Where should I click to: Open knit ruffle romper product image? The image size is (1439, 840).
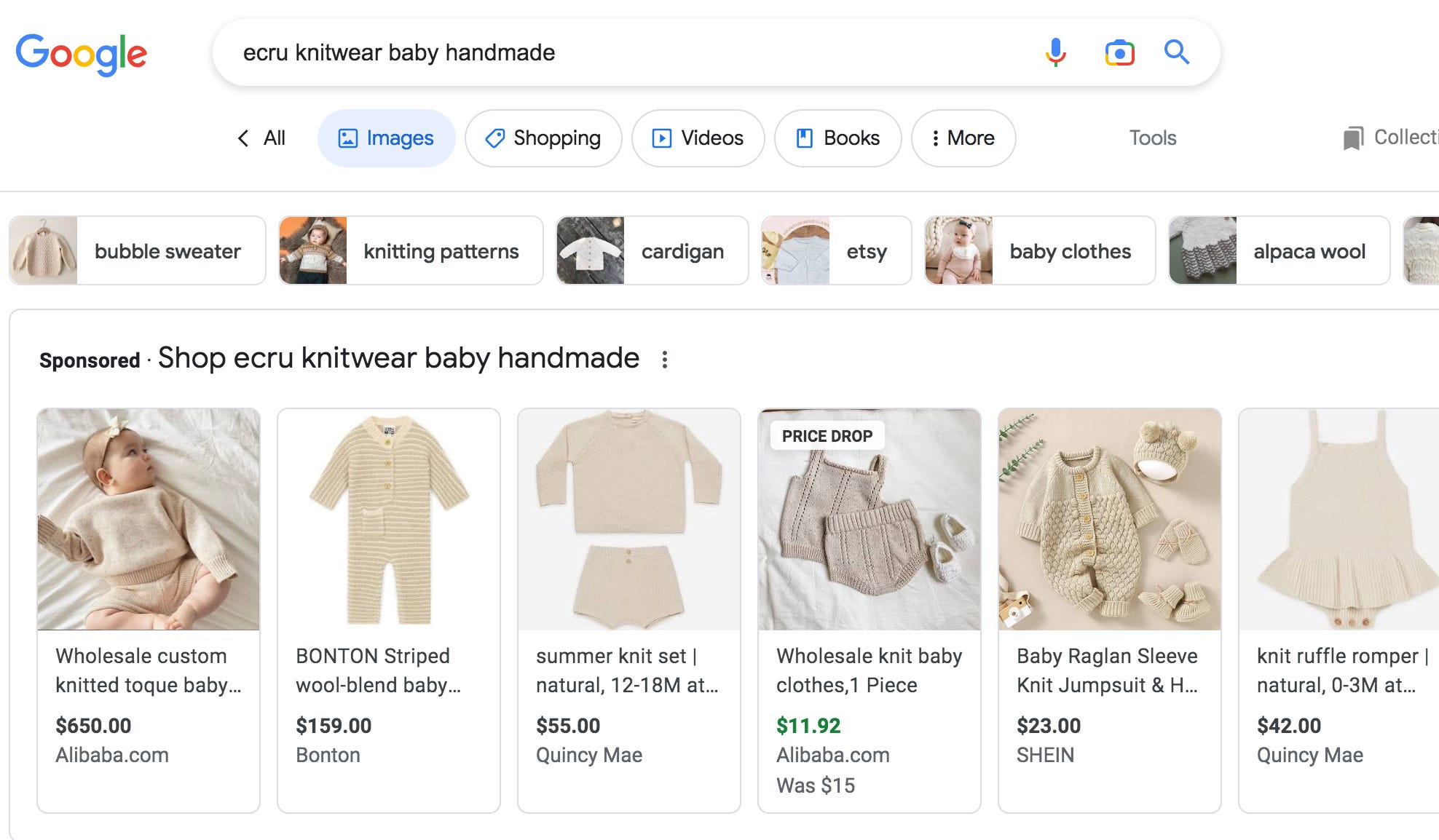coord(1339,519)
